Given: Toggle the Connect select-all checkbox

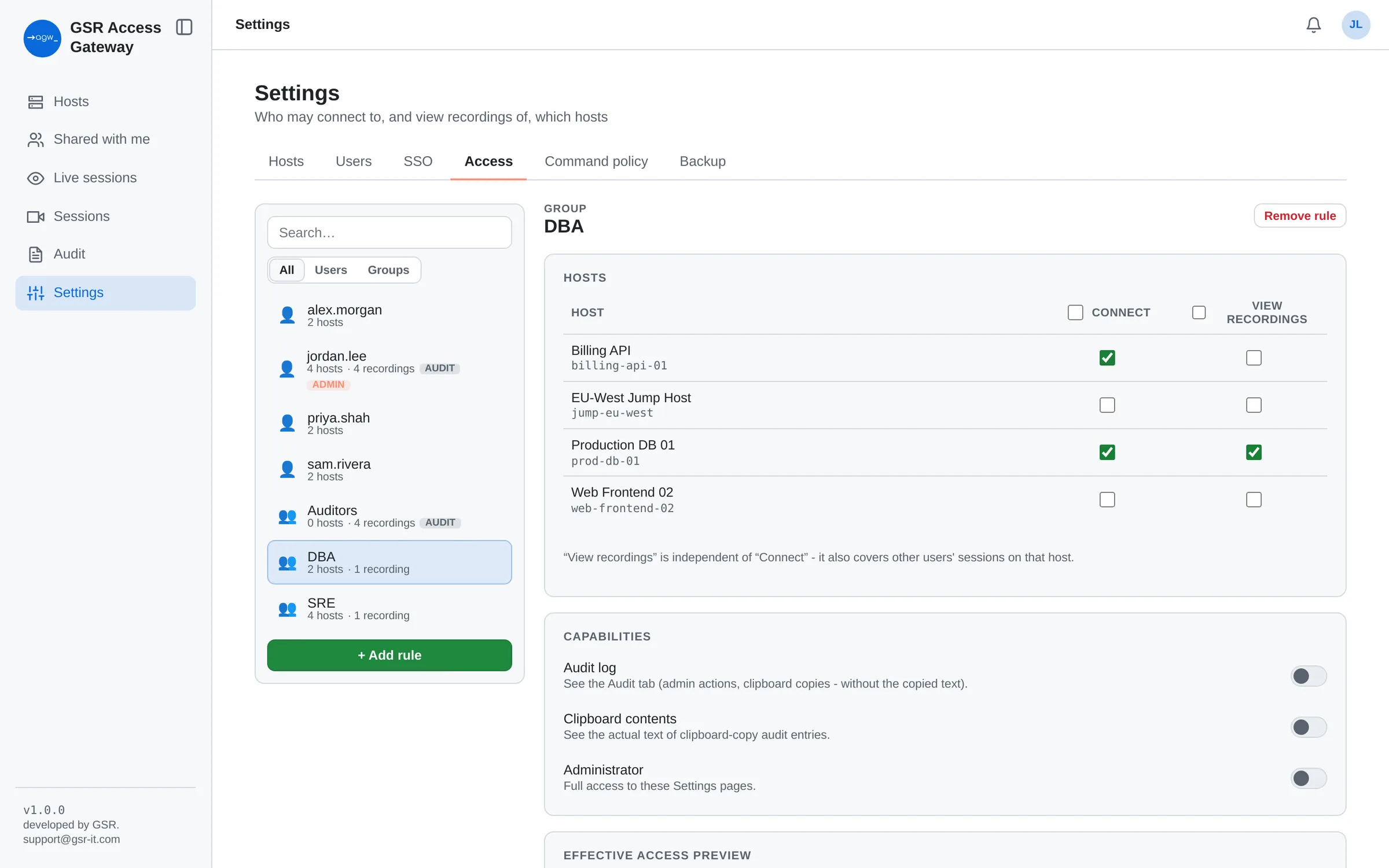Looking at the screenshot, I should tap(1075, 312).
